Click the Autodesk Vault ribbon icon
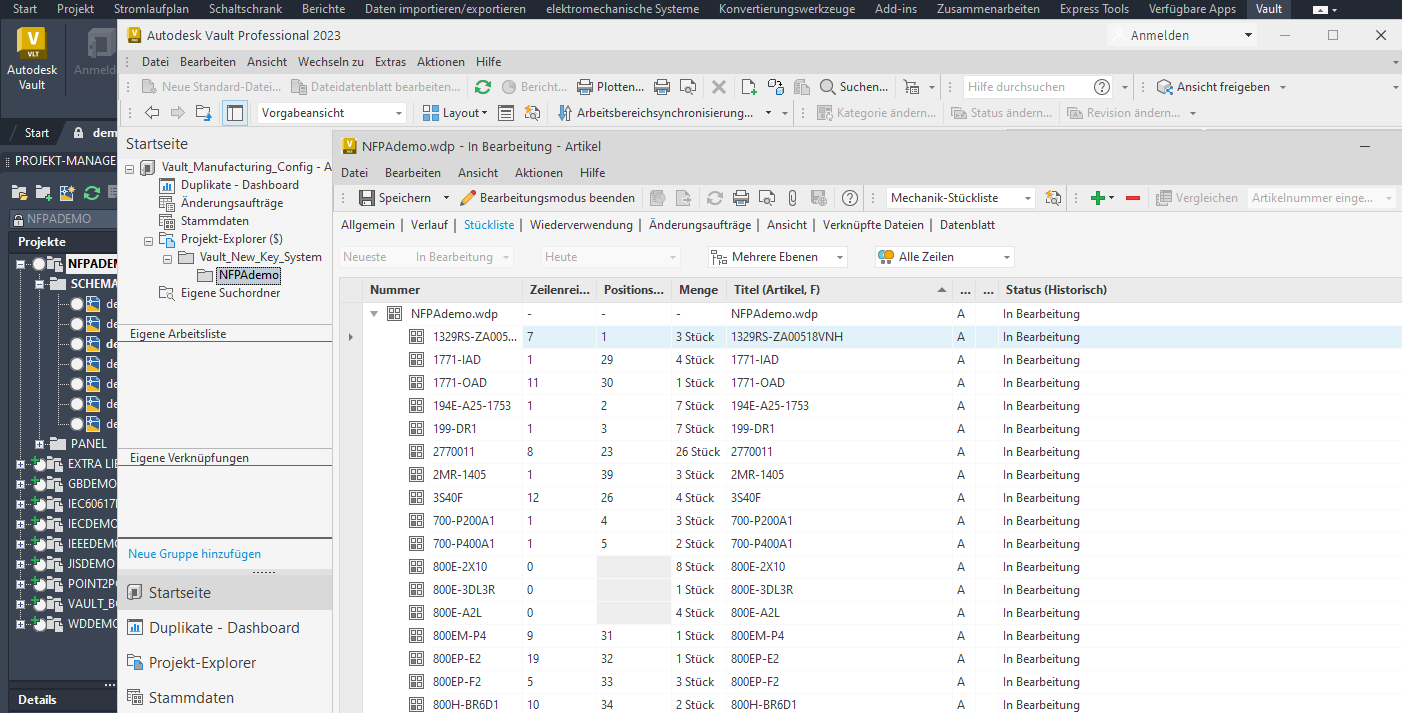Image resolution: width=1402 pixels, height=713 pixels. tap(33, 60)
